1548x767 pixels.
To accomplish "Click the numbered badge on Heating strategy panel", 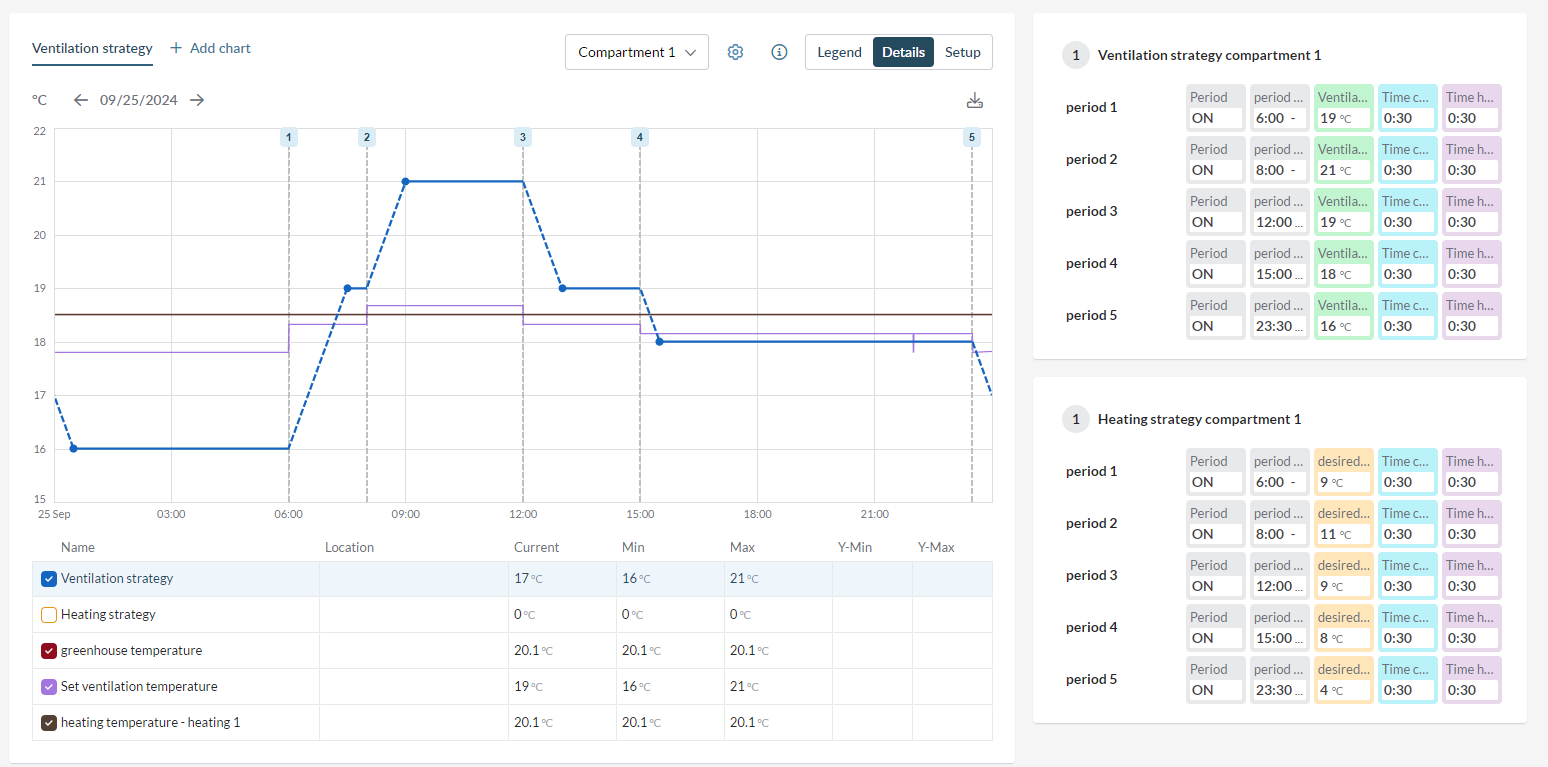I will 1075,419.
